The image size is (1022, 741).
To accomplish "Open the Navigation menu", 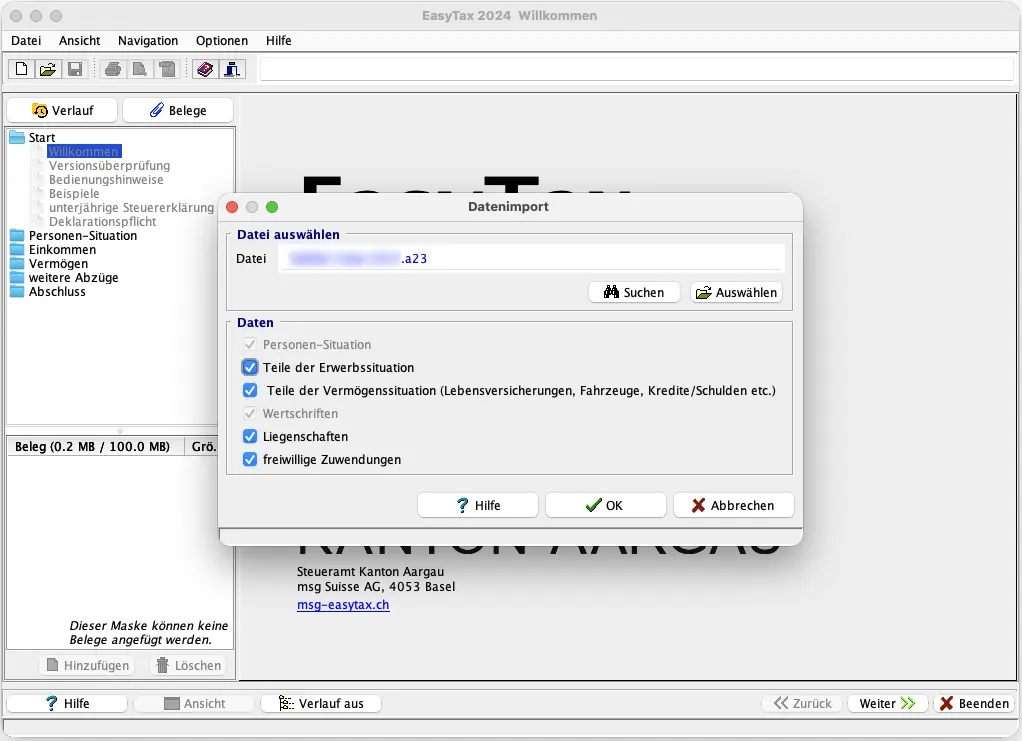I will tap(148, 41).
